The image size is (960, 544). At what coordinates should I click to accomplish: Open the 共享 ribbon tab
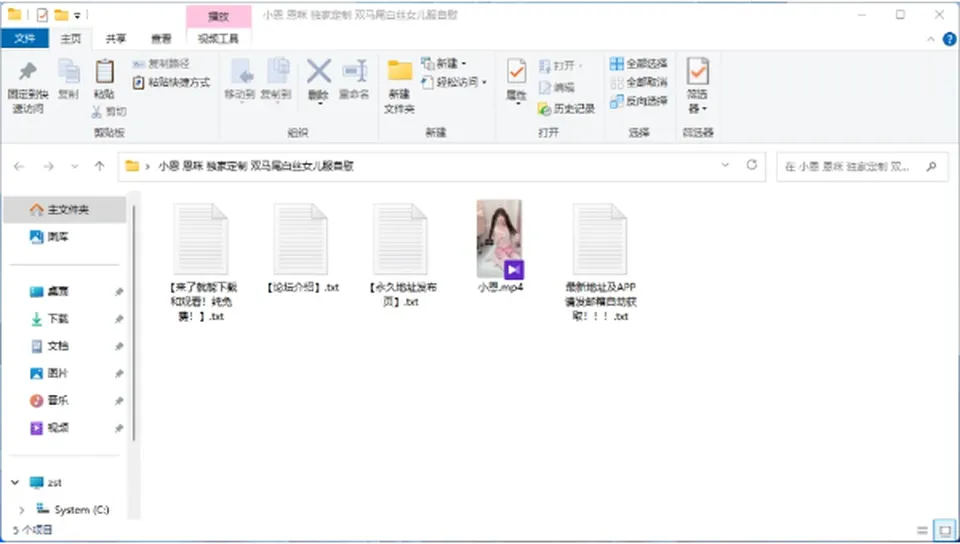click(x=115, y=39)
